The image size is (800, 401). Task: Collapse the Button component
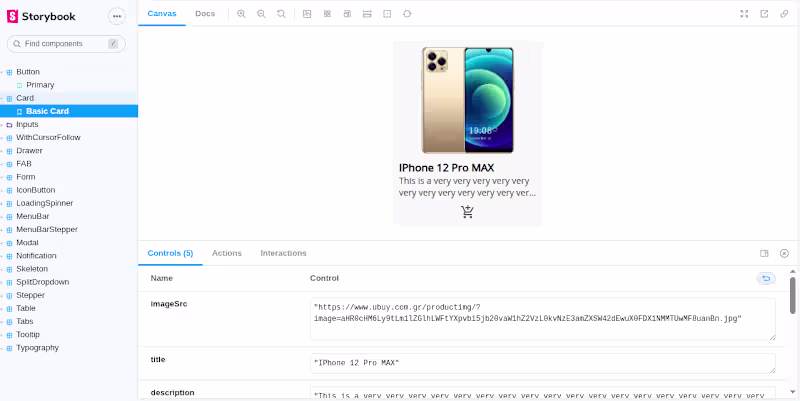coord(28,72)
